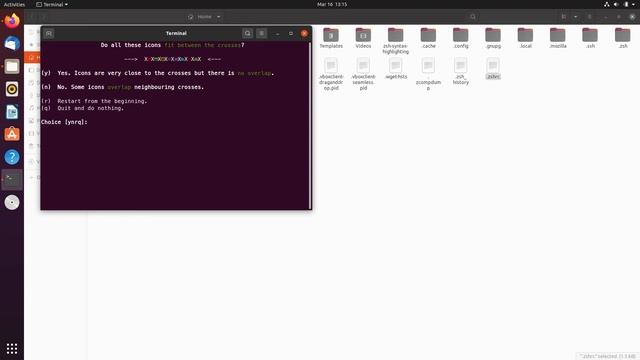Select the Videos folder in Files
Image resolution: width=640 pixels, height=360 pixels.
pos(363,38)
